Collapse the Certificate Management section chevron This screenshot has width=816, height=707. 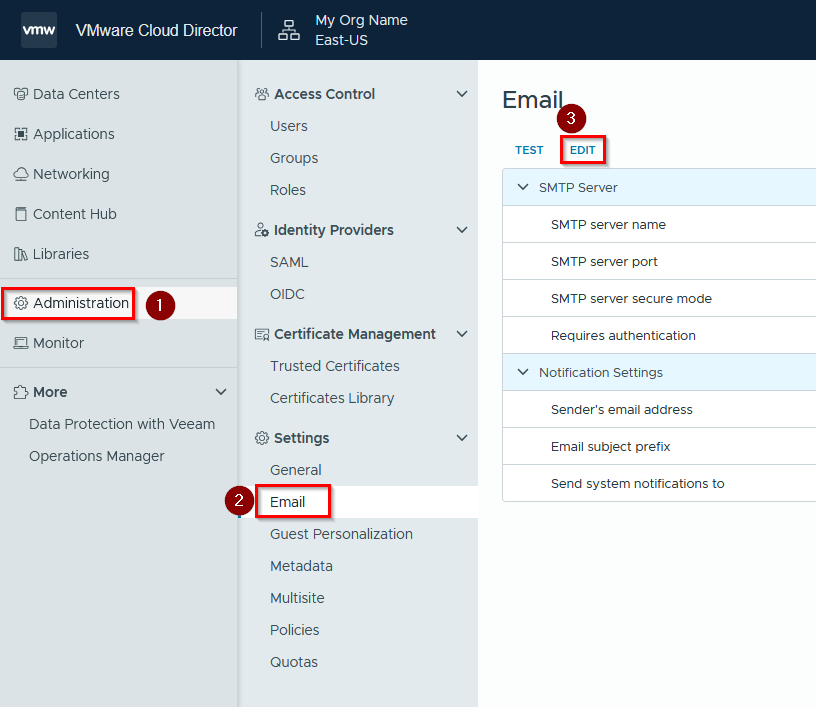[462, 334]
